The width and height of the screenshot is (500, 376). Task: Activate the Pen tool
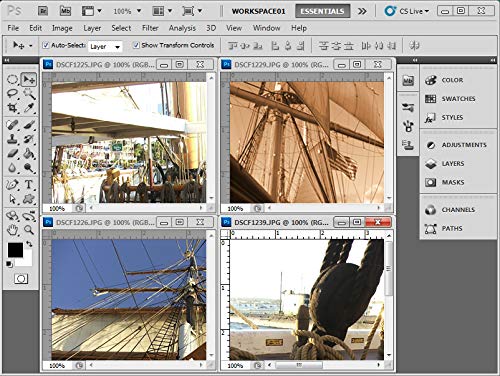(x=12, y=184)
